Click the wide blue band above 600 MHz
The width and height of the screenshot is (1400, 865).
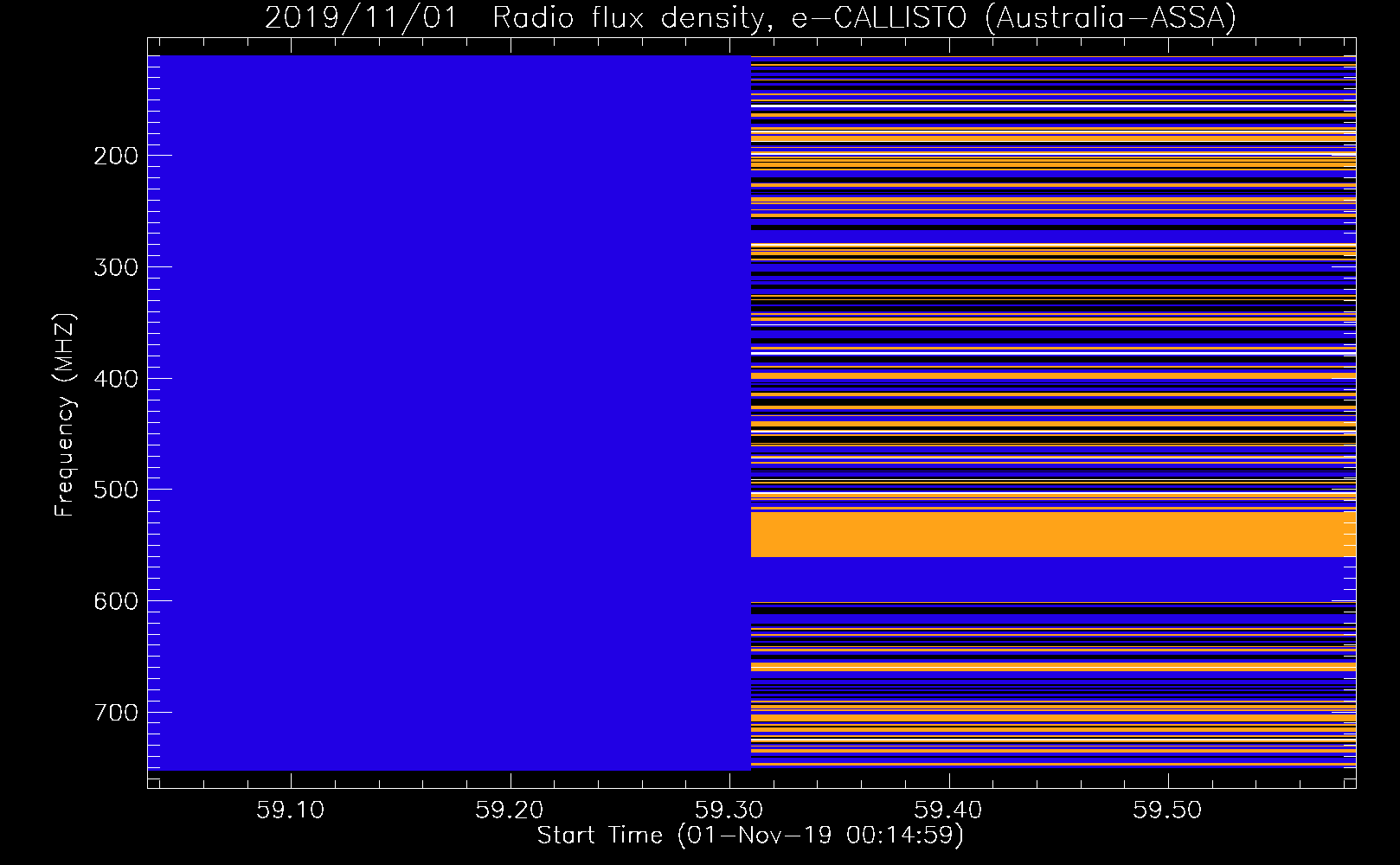[x=1053, y=579]
